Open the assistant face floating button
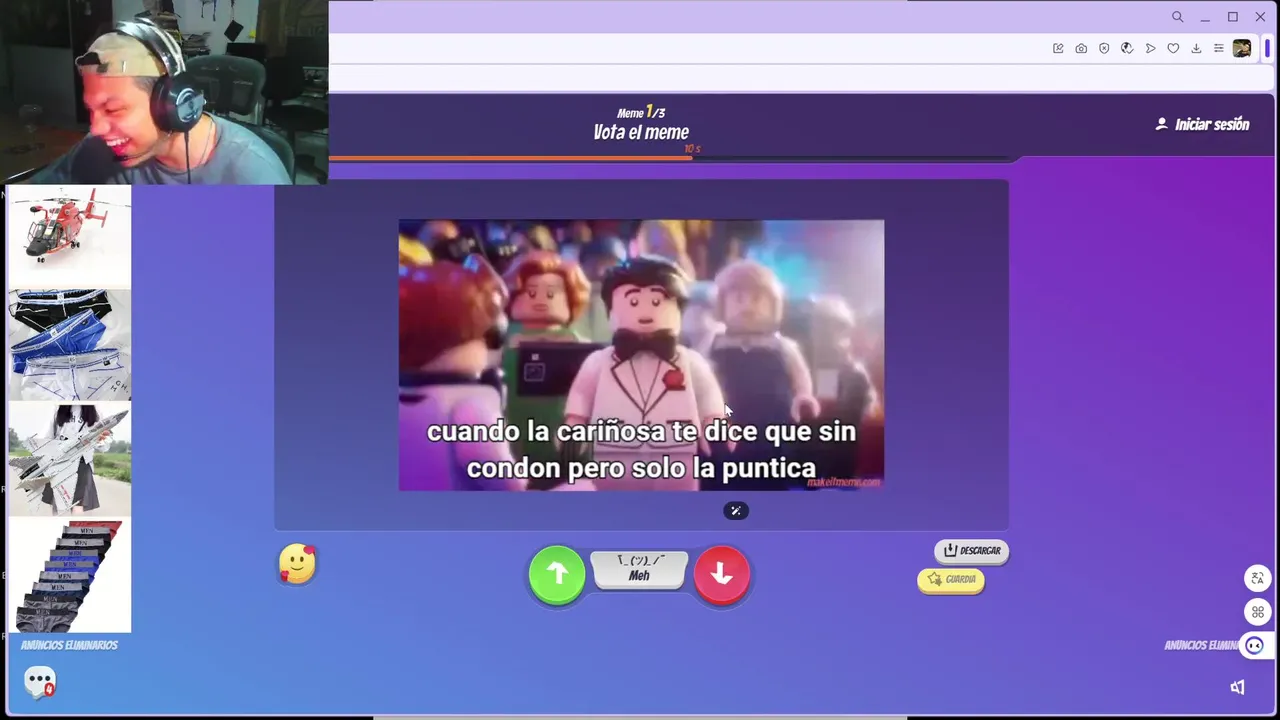Screen dimensions: 1280x720 1255,646
